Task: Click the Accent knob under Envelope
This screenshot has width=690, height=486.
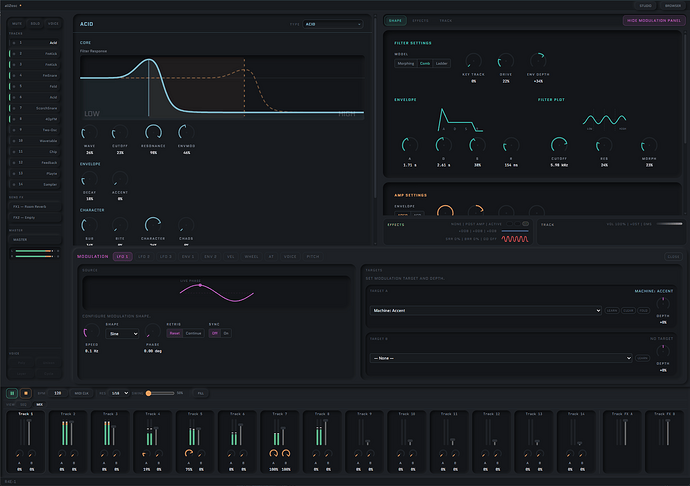Action: tap(120, 180)
